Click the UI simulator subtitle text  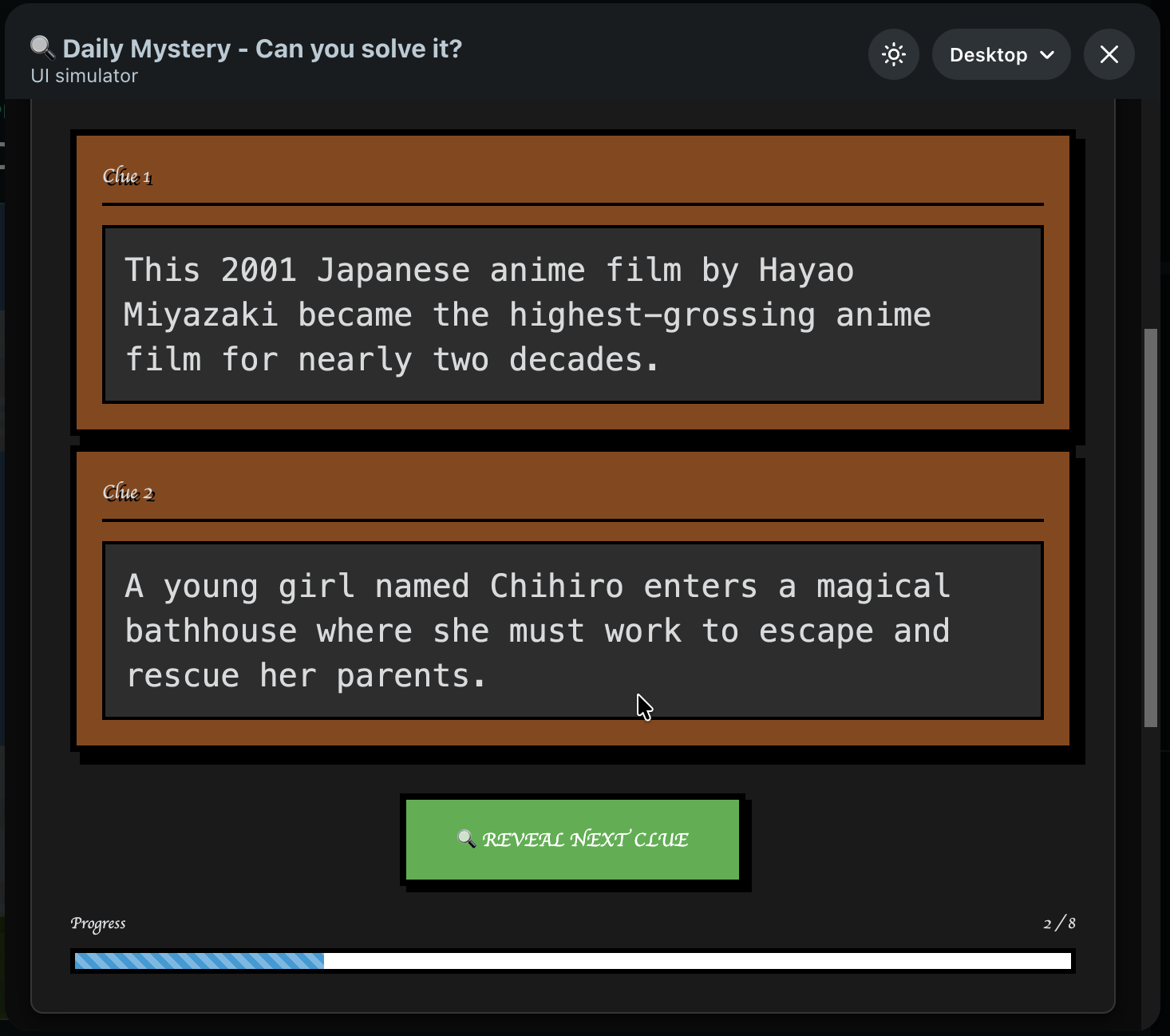[x=85, y=76]
